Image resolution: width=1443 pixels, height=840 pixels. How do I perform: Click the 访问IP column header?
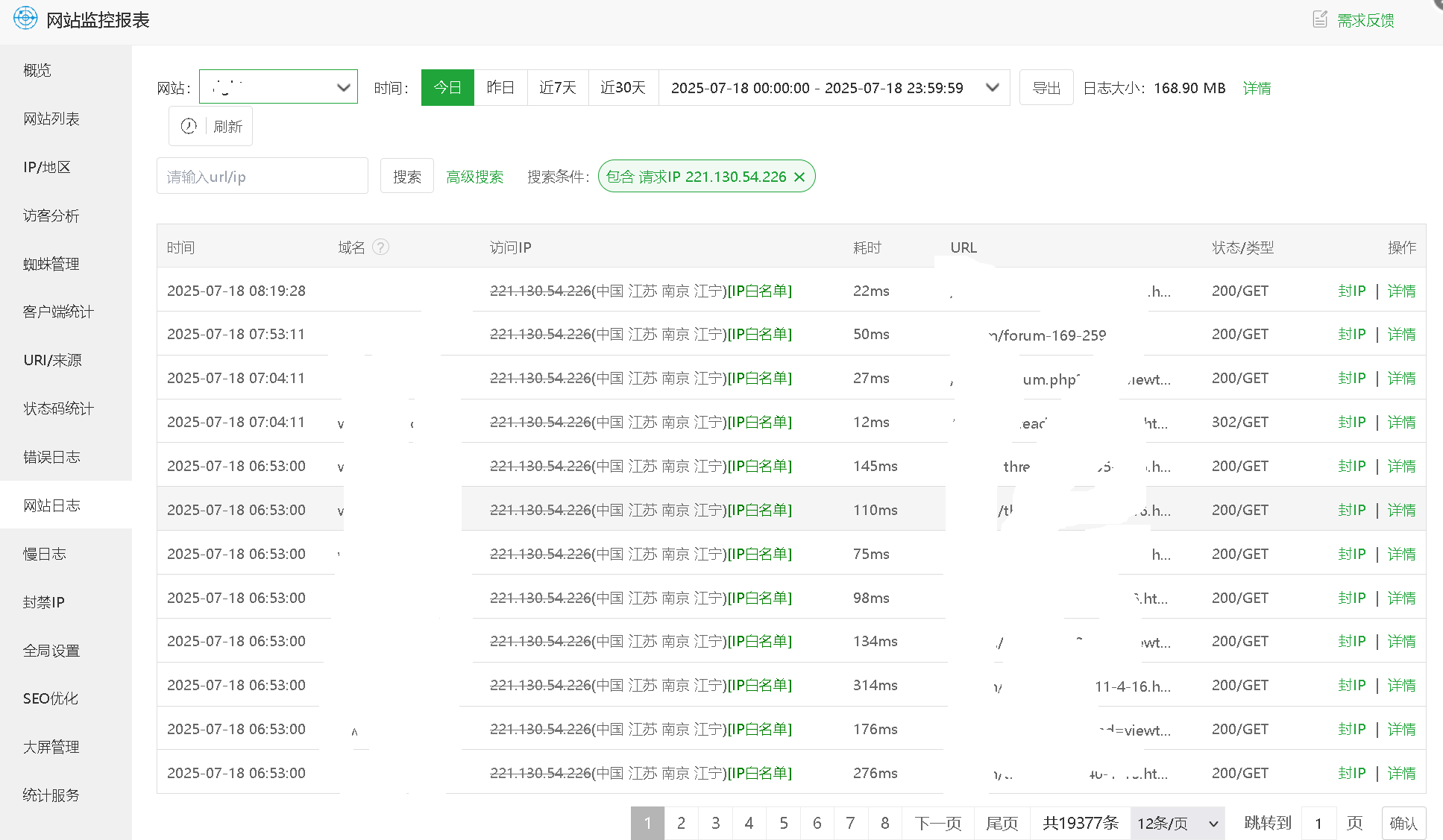pos(510,247)
